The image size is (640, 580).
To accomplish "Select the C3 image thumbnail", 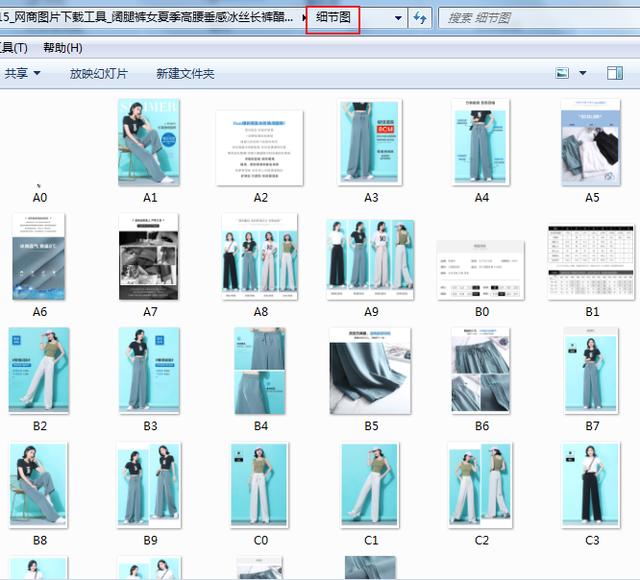I will pyautogui.click(x=592, y=485).
